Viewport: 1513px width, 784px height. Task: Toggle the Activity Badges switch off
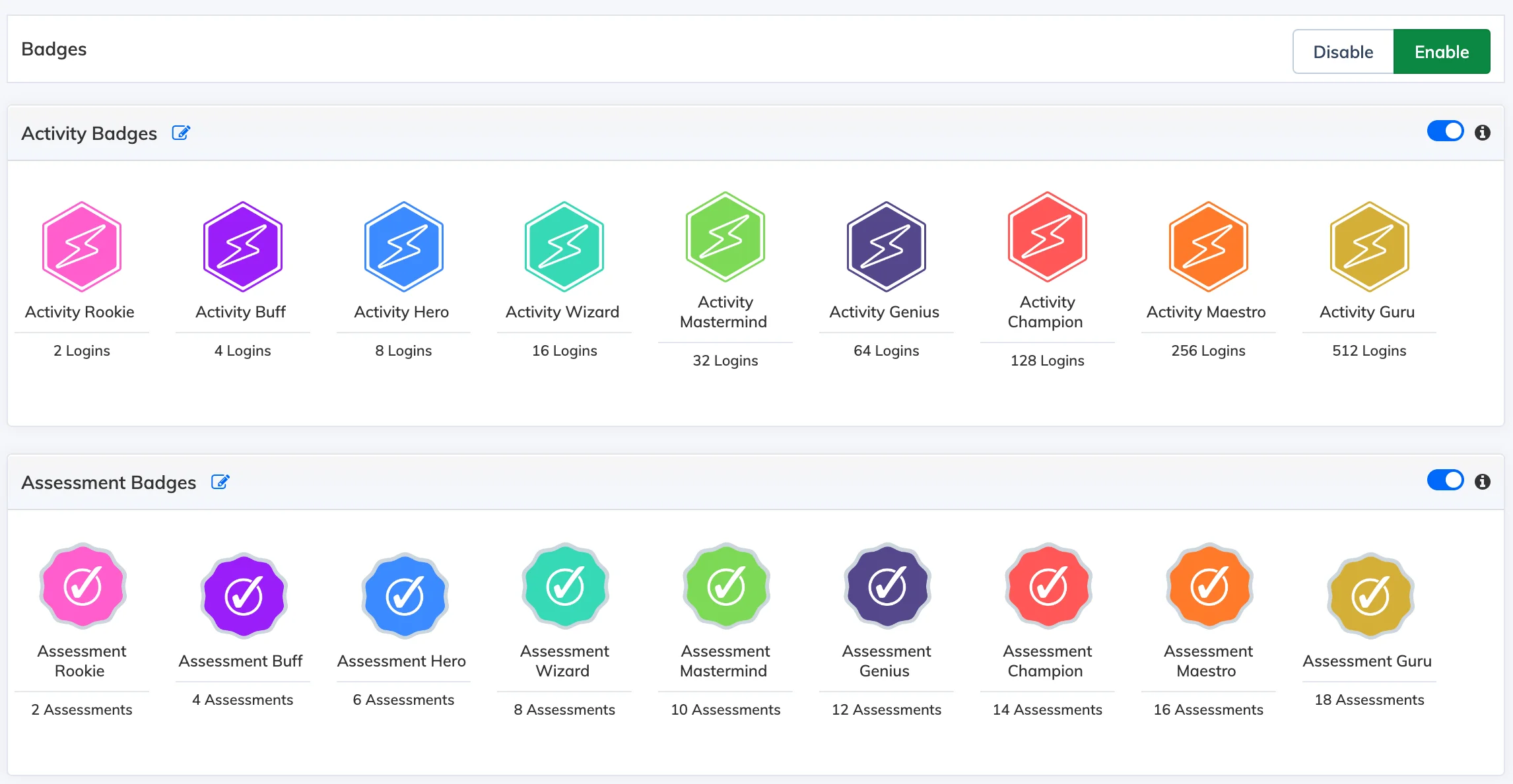coord(1445,131)
